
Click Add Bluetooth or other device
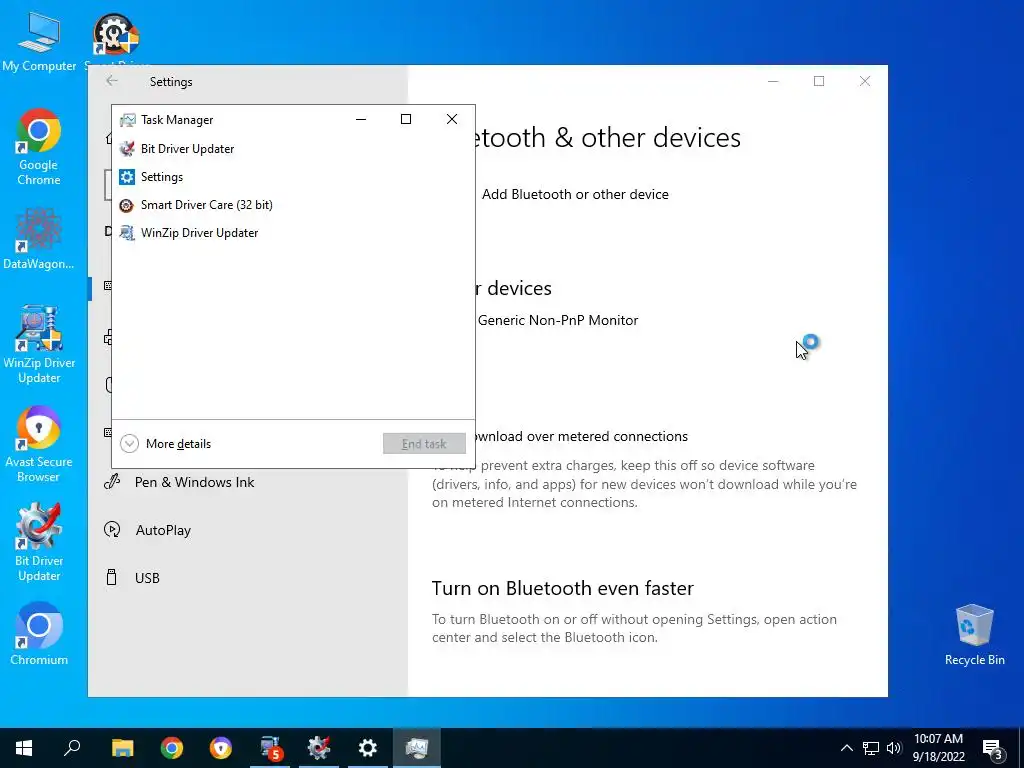click(575, 195)
